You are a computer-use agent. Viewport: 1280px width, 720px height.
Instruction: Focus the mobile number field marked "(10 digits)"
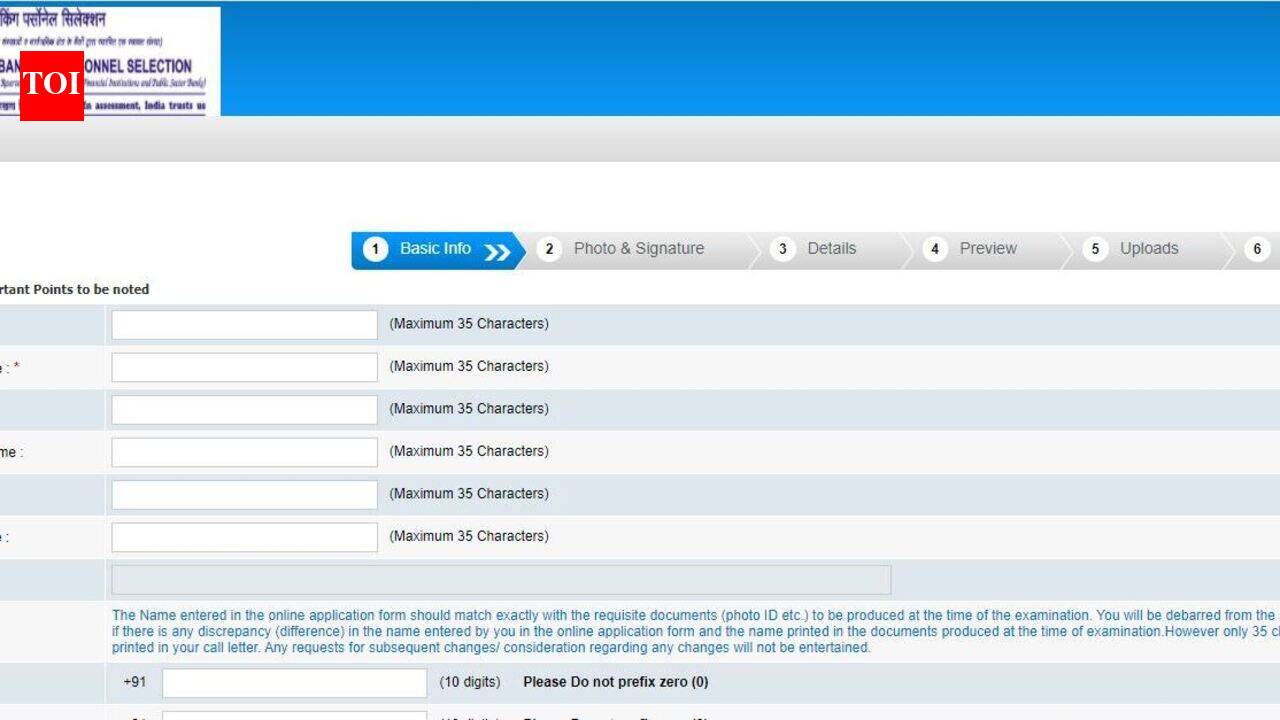(294, 683)
